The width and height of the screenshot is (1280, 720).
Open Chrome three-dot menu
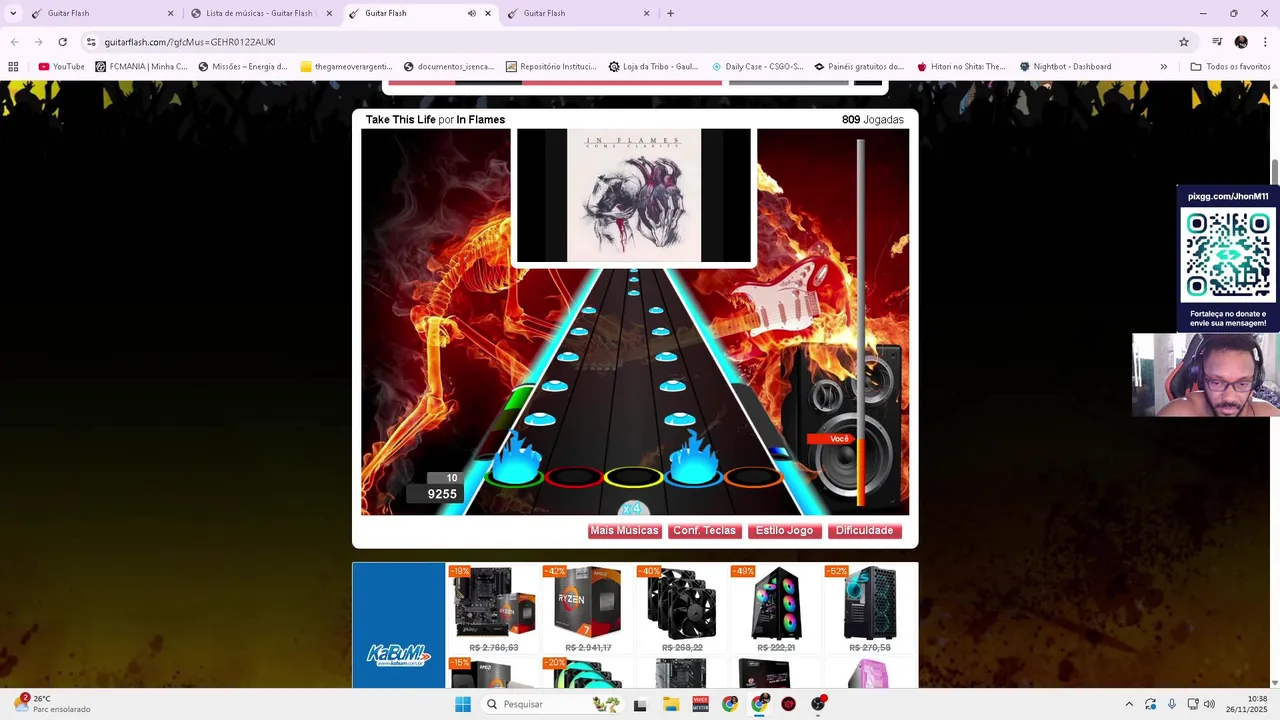[1265, 42]
